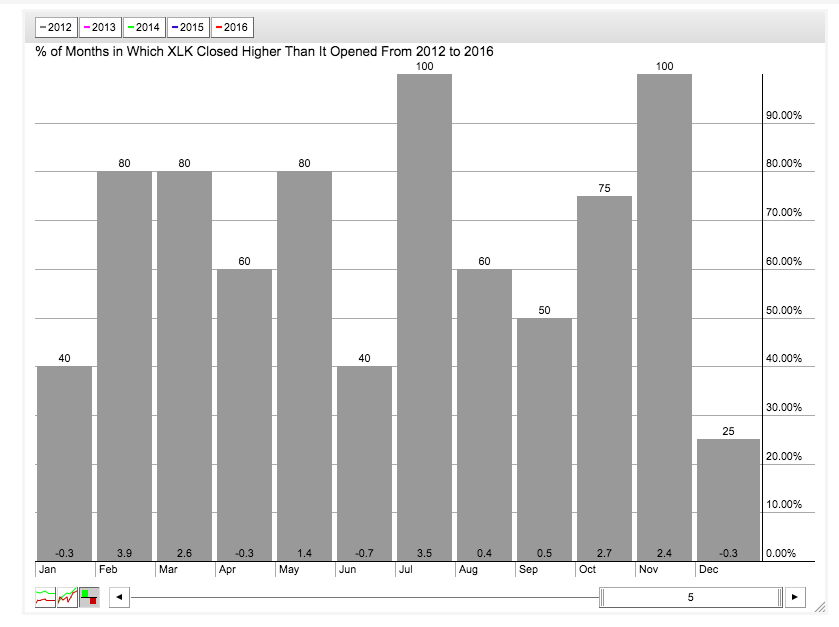Click the Oct axis label
This screenshot has height=627, width=839.
pos(587,569)
